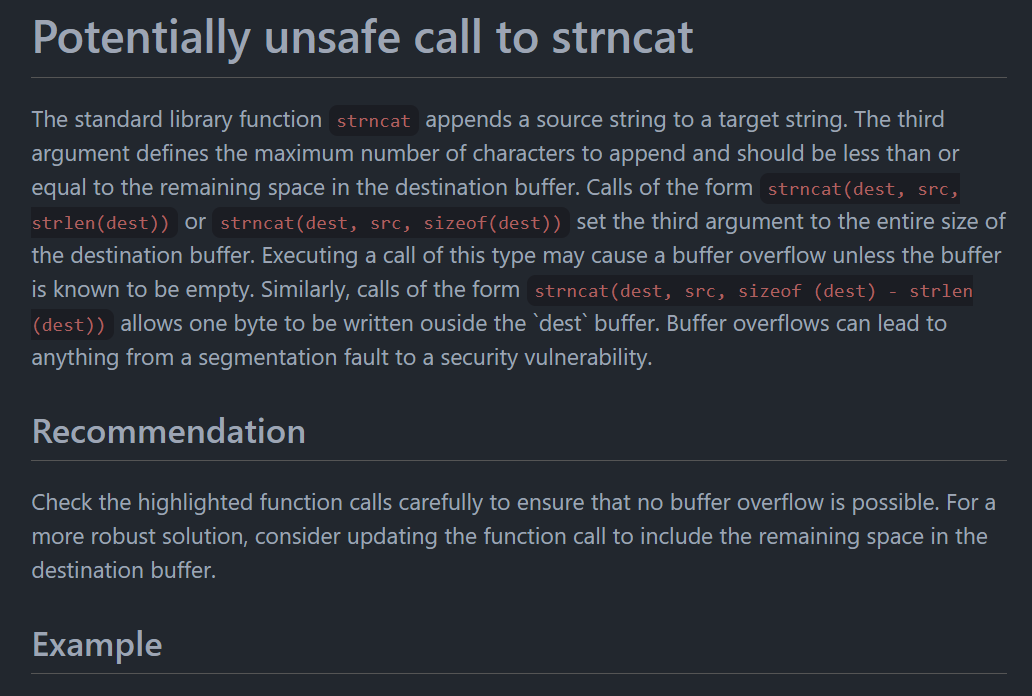The image size is (1032, 696).
Task: Click the Example section heading
Action: pyautogui.click(x=97, y=644)
